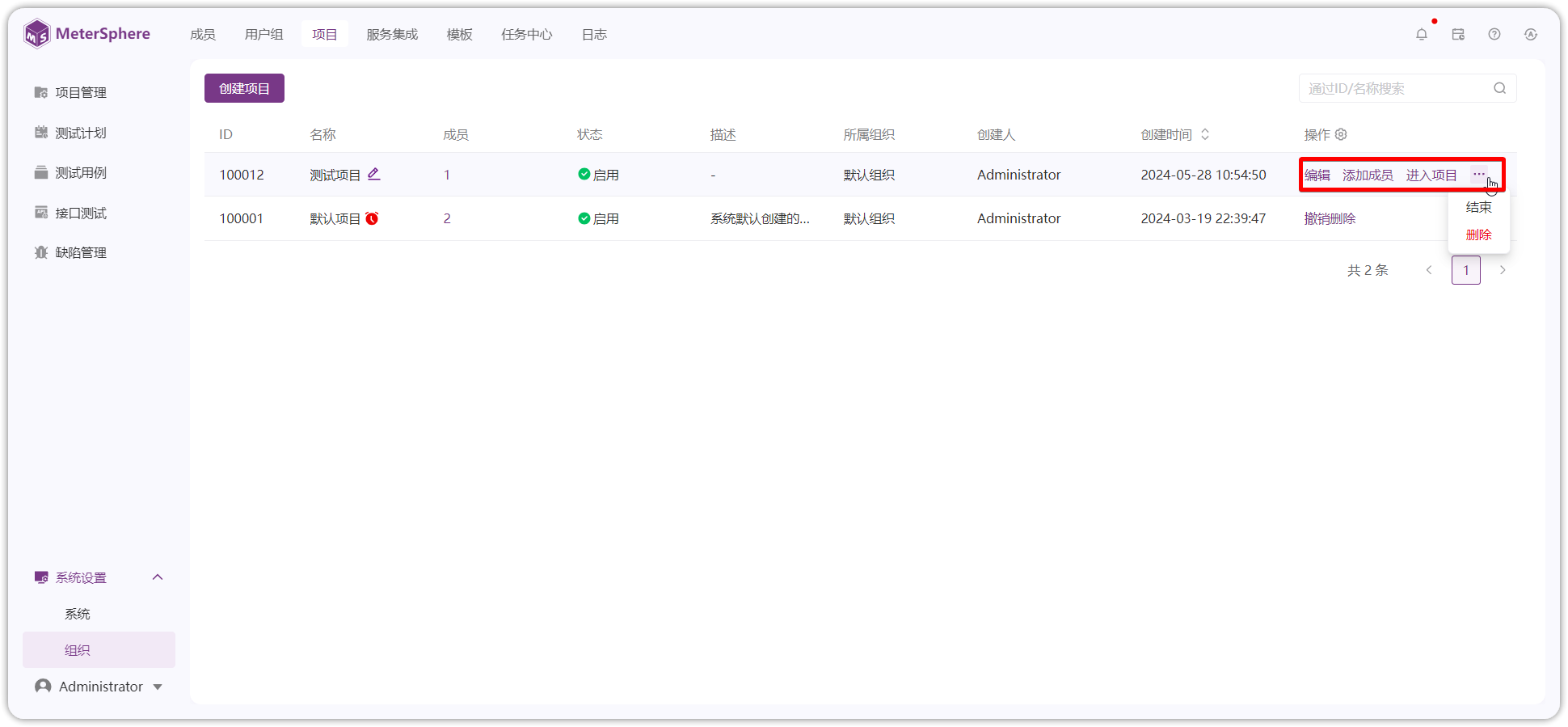Click 添加成员 for 测试项目
Viewport: 1568px width, 727px height.
tap(1368, 175)
